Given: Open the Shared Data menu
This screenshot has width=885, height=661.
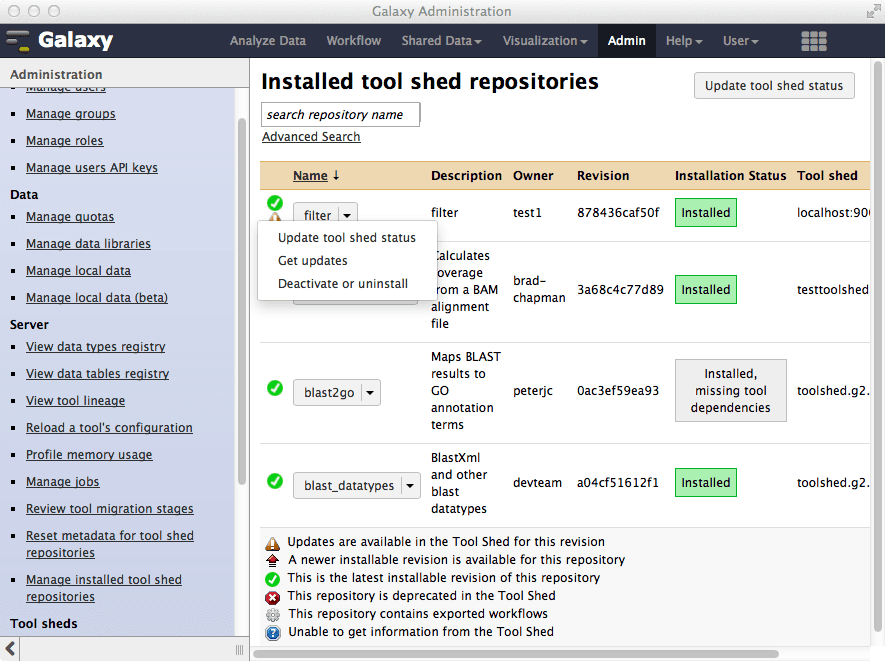Looking at the screenshot, I should pos(441,41).
